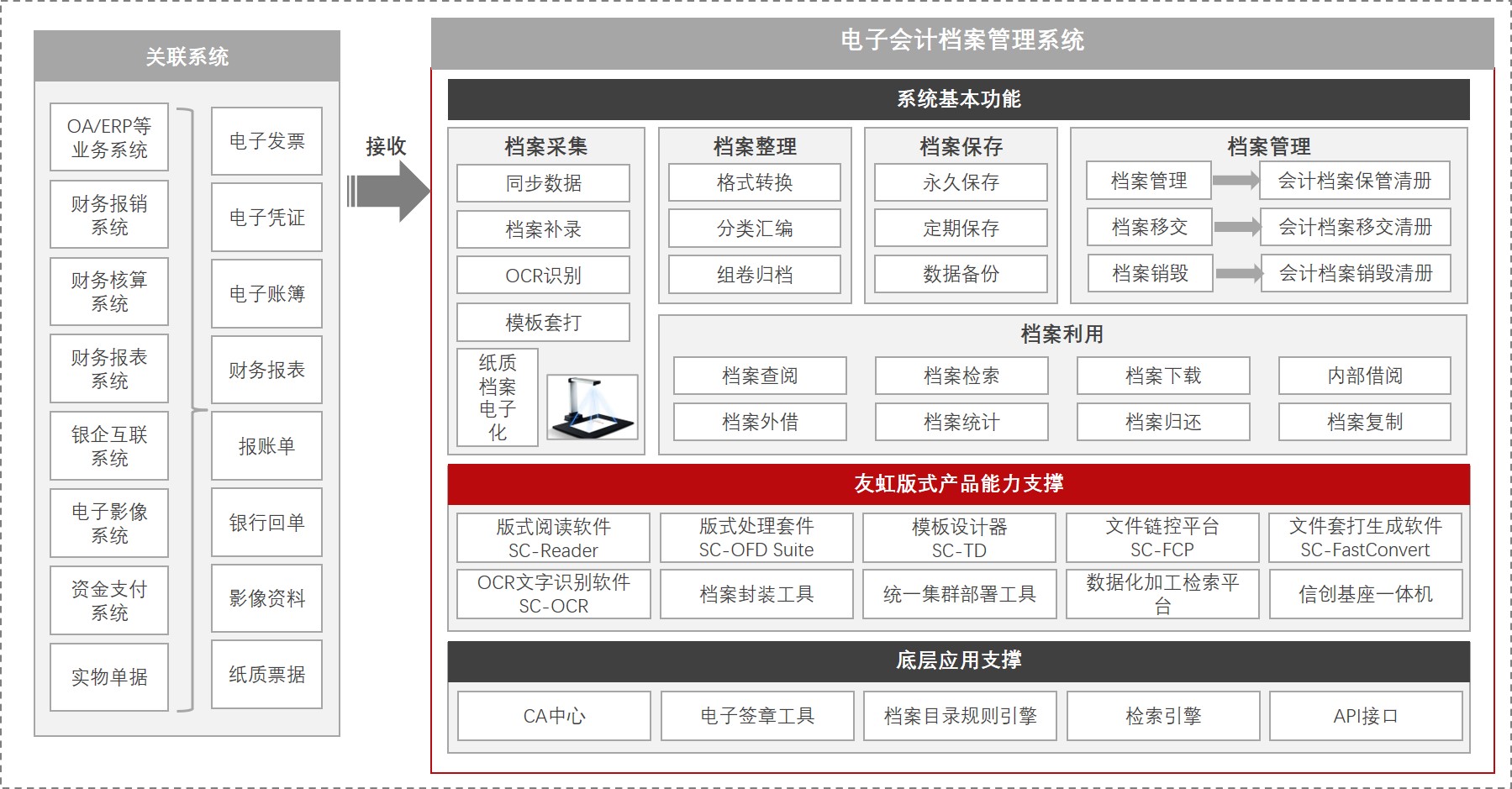Image resolution: width=1512 pixels, height=789 pixels.
Task: Click 永久保存 under 档案保存
Action: coord(960,181)
